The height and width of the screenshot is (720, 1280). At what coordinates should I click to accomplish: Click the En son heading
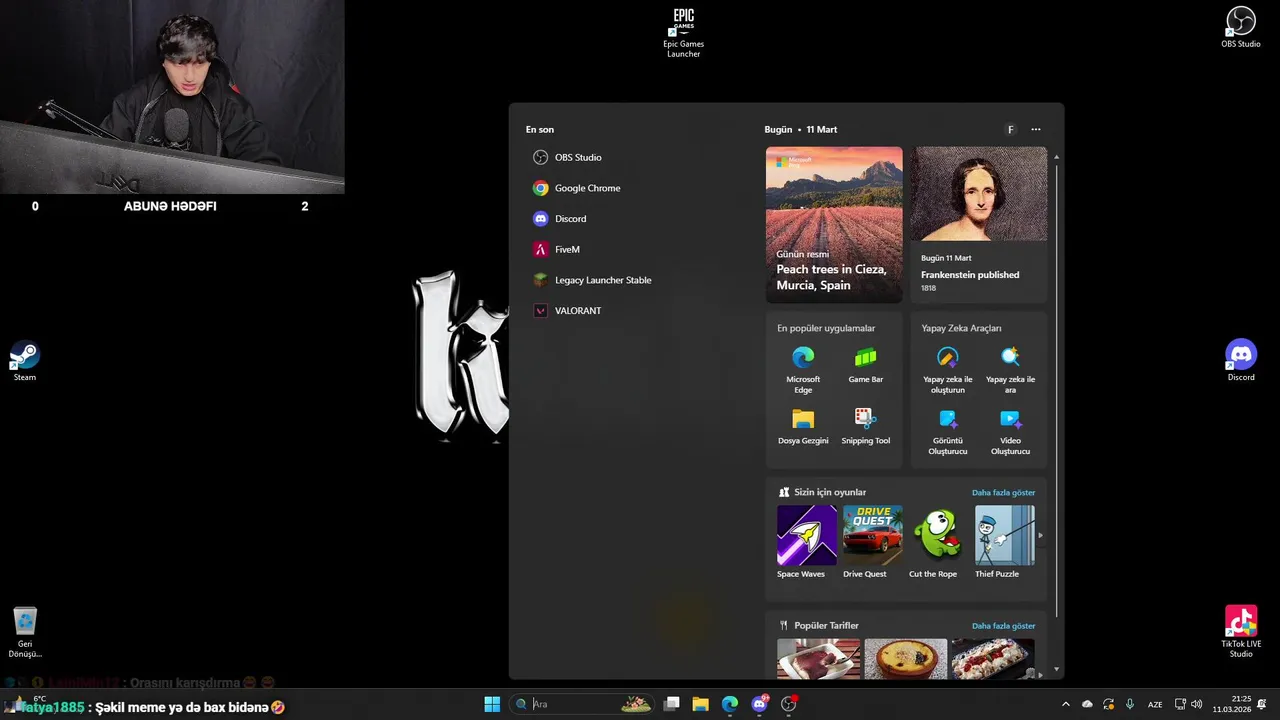pyautogui.click(x=540, y=129)
